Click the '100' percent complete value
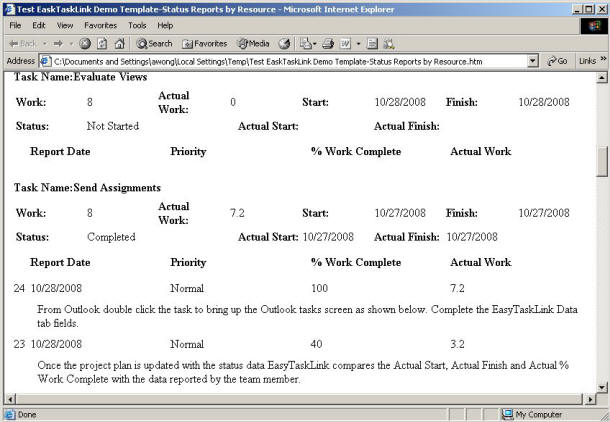This screenshot has width=610, height=422. (319, 288)
